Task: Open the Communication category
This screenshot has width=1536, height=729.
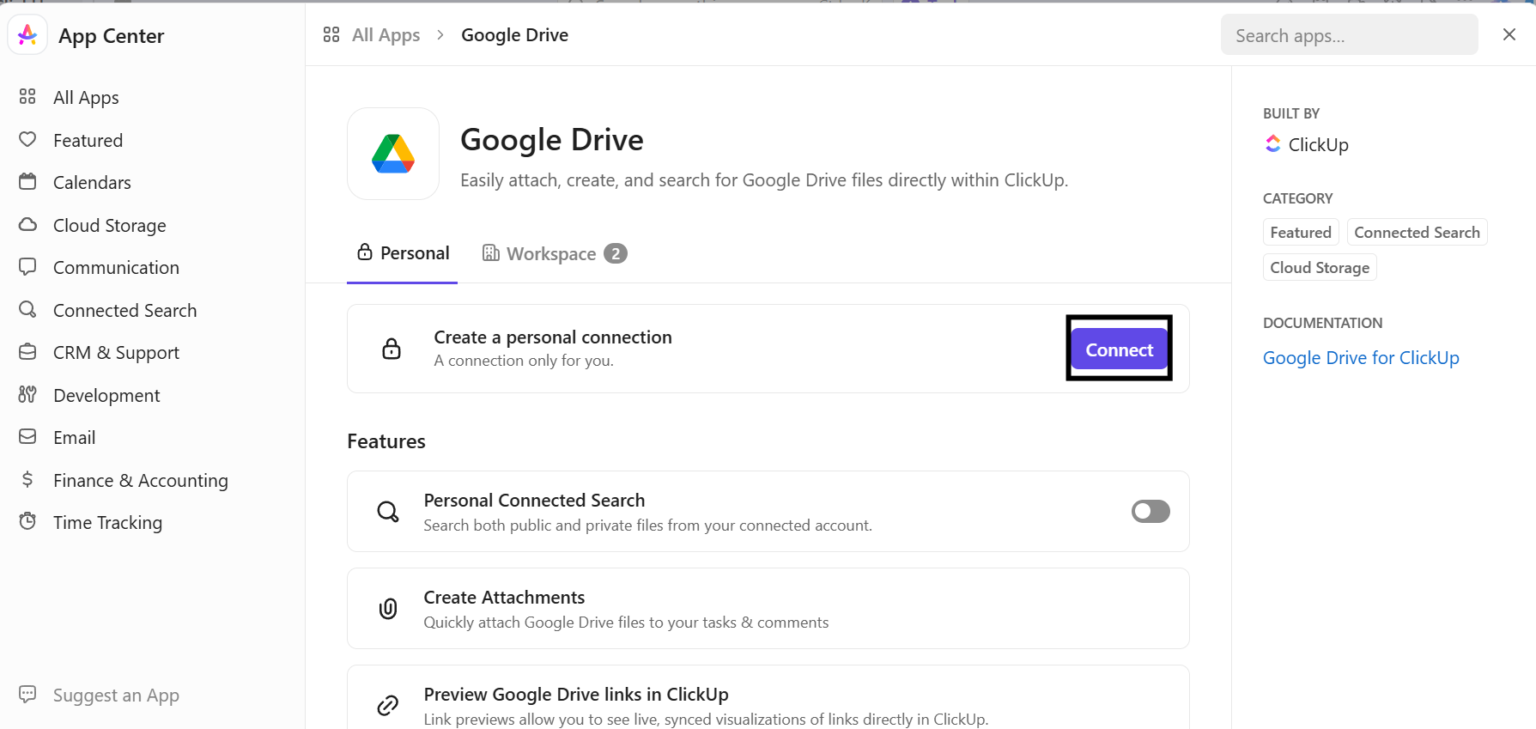Action: click(x=116, y=268)
